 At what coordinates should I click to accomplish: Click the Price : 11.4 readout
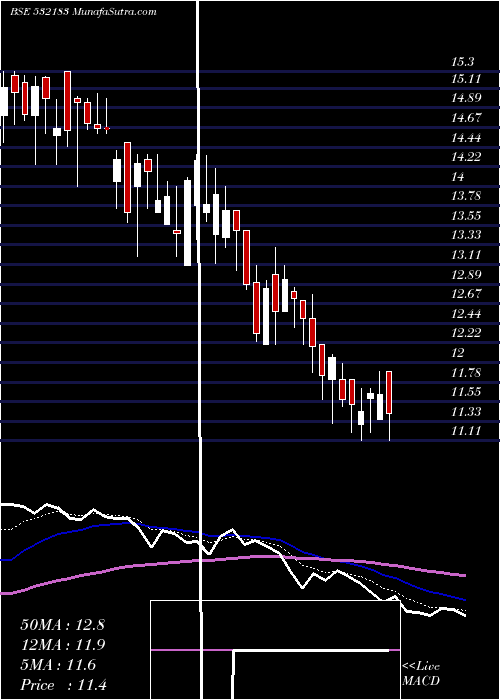63,685
